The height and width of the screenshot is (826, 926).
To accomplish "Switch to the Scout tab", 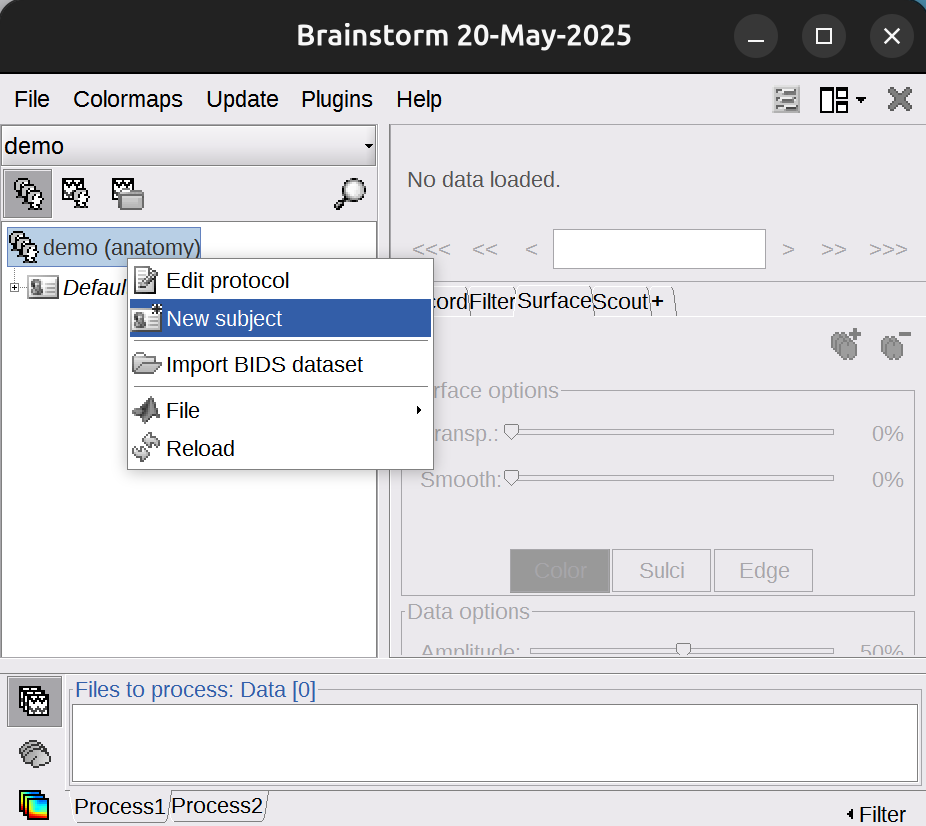I will pyautogui.click(x=621, y=302).
